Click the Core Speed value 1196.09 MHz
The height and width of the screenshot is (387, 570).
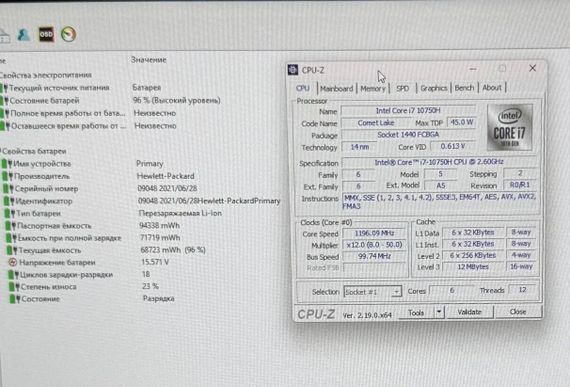tap(374, 233)
